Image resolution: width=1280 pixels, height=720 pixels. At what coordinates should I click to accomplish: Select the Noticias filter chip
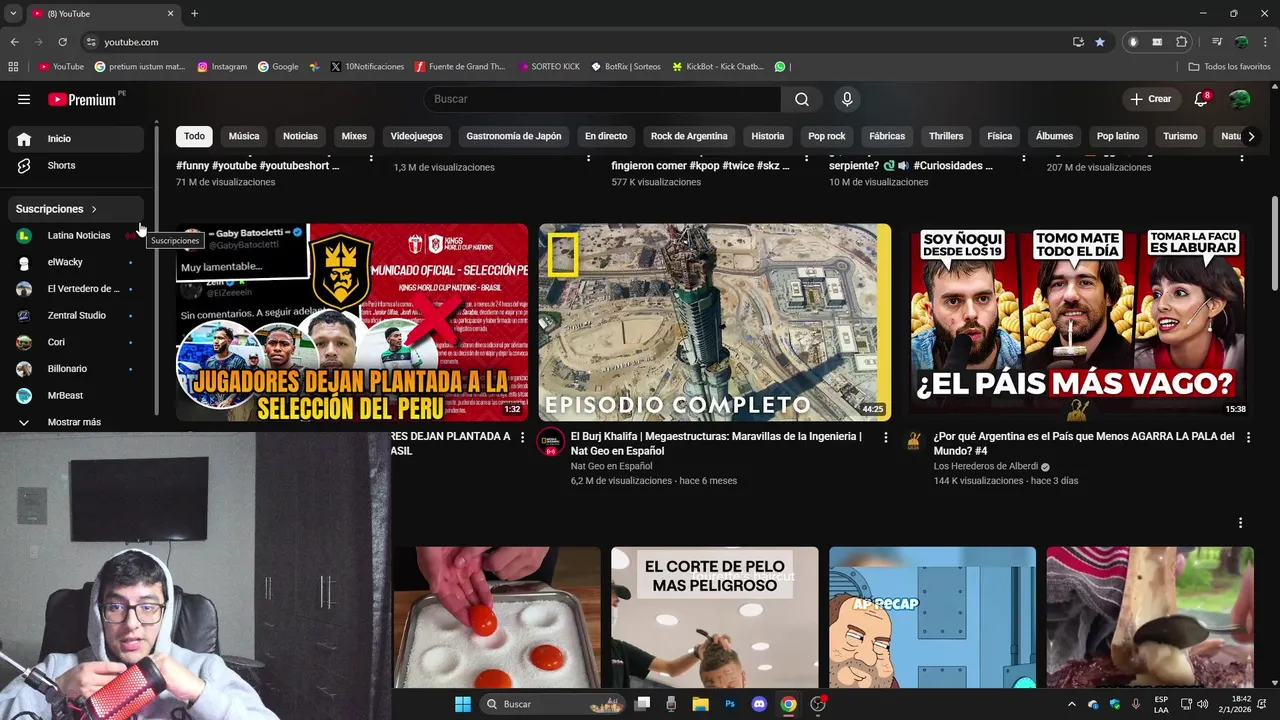click(x=300, y=136)
